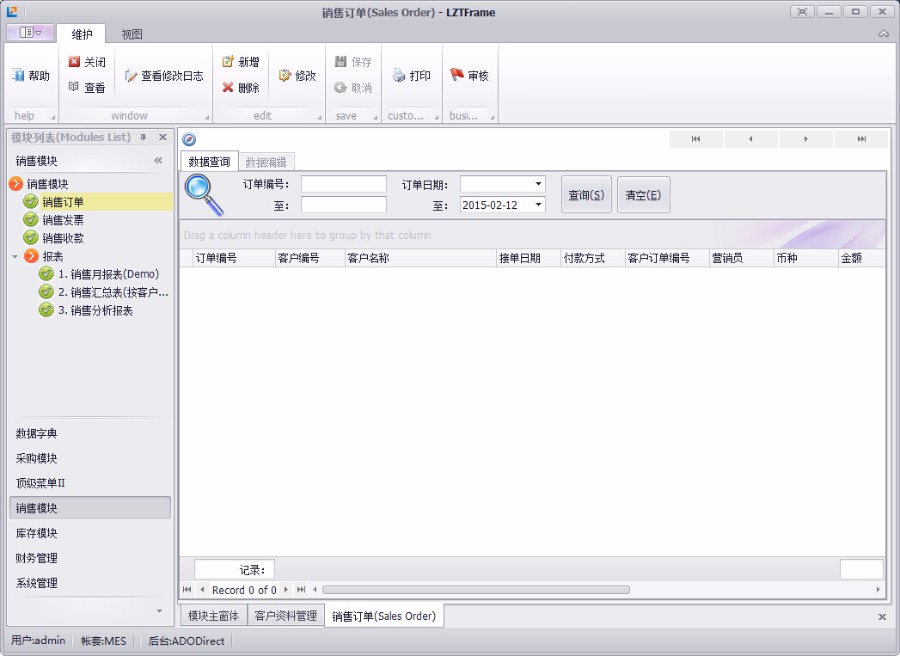Open navigation pane options dropdown at bottom
The width and height of the screenshot is (900, 656).
tap(159, 611)
